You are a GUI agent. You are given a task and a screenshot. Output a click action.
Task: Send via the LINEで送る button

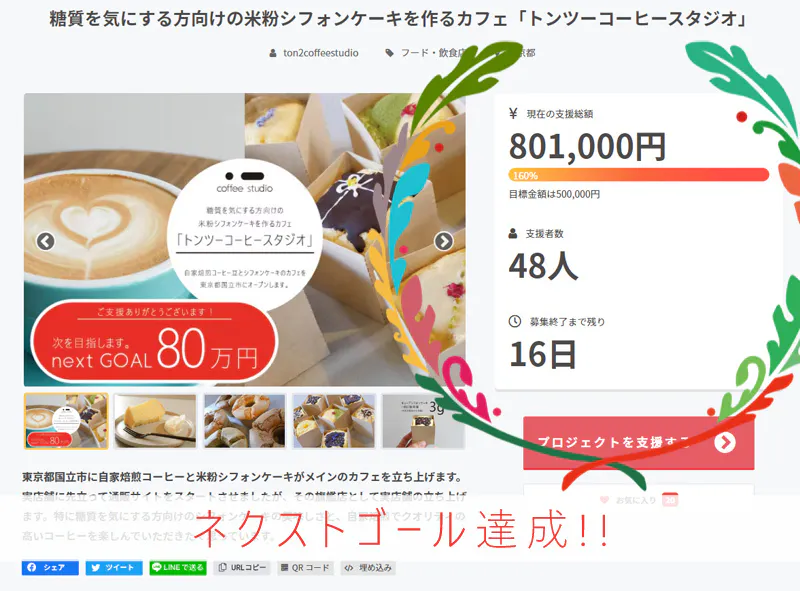[x=178, y=568]
